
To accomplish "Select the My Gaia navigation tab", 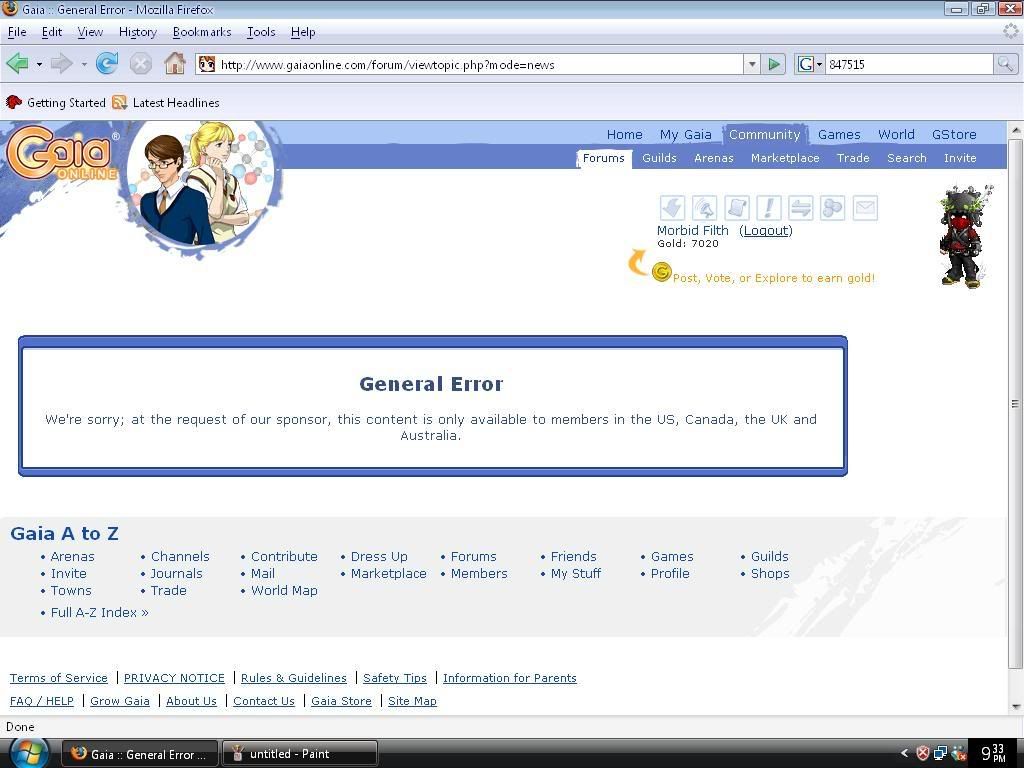I will click(685, 135).
